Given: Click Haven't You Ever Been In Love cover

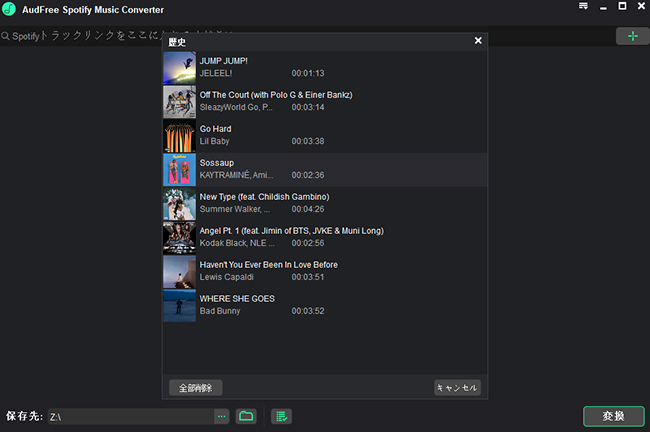Looking at the screenshot, I should (179, 272).
